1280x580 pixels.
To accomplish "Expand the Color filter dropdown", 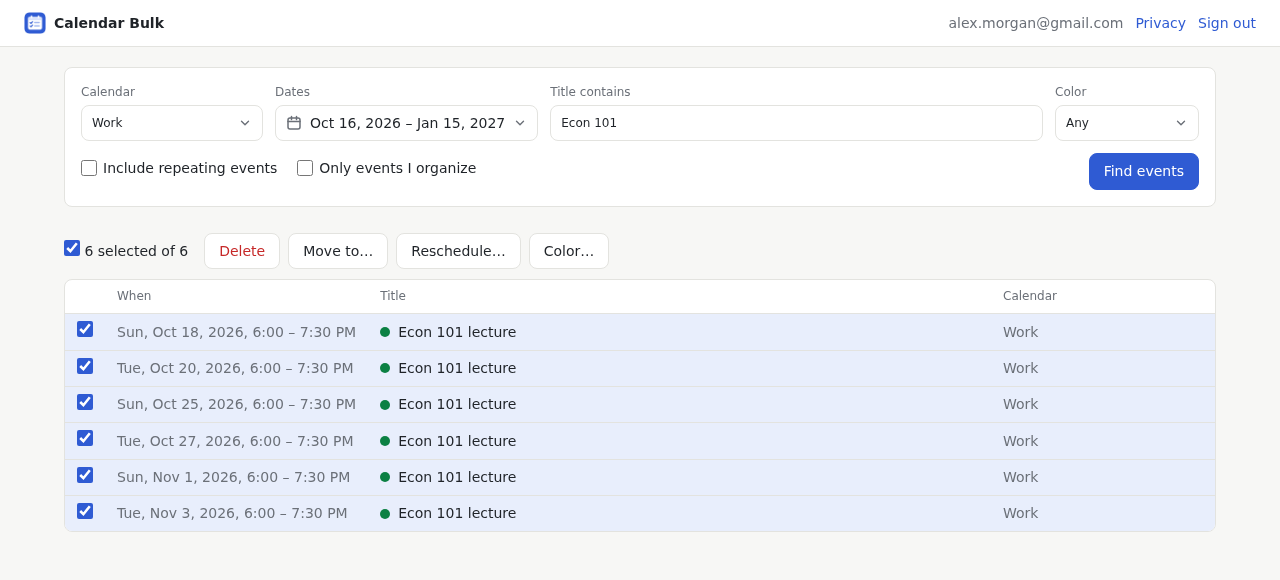I will [1127, 123].
